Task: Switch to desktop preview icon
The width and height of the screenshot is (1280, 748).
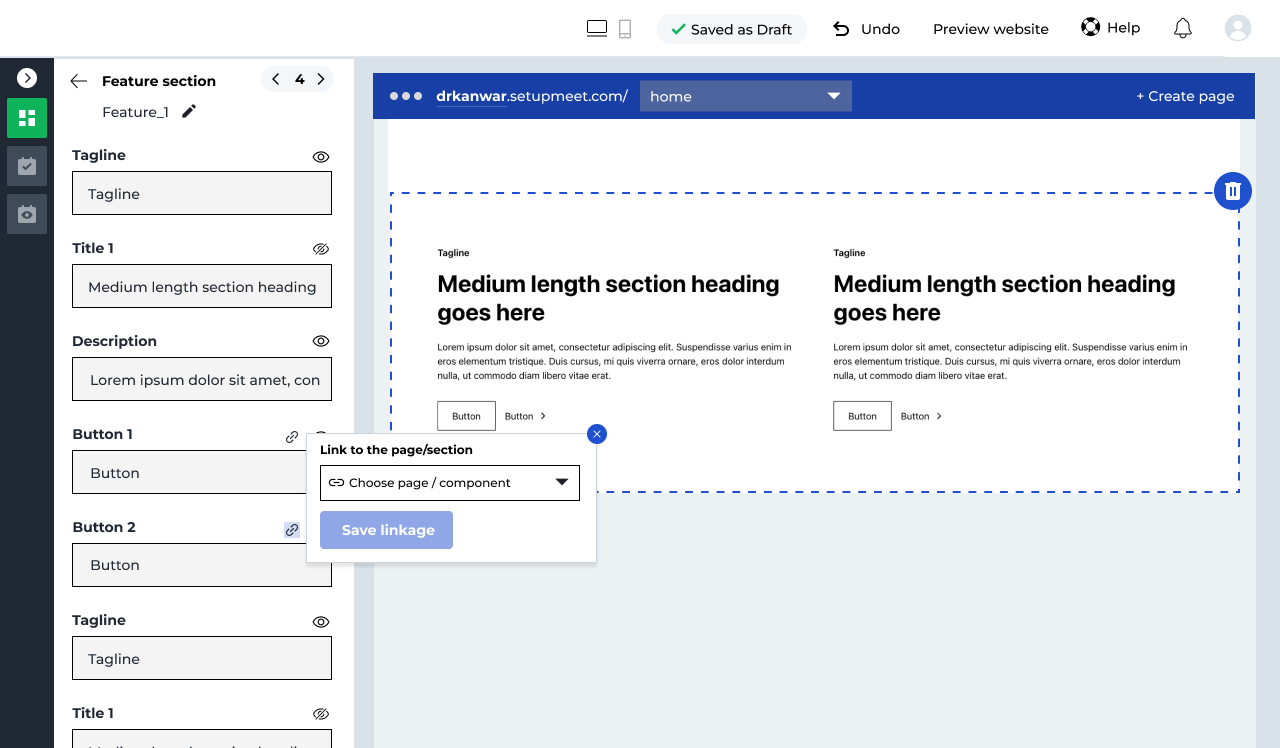Action: point(597,29)
